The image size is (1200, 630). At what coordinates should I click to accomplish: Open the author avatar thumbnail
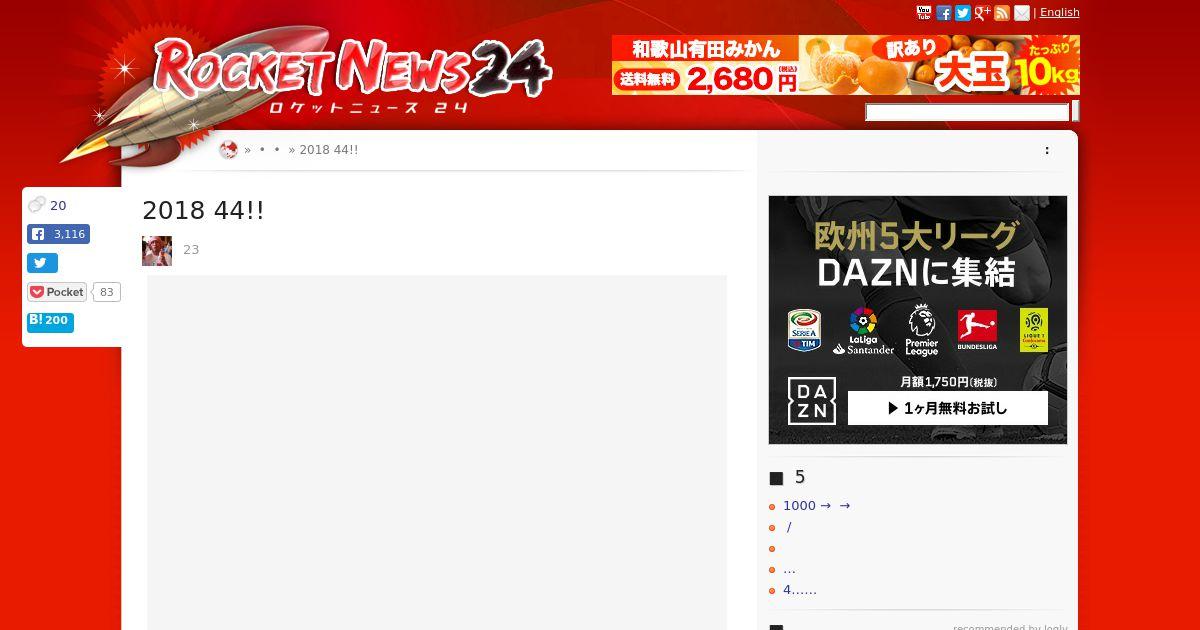tap(157, 251)
